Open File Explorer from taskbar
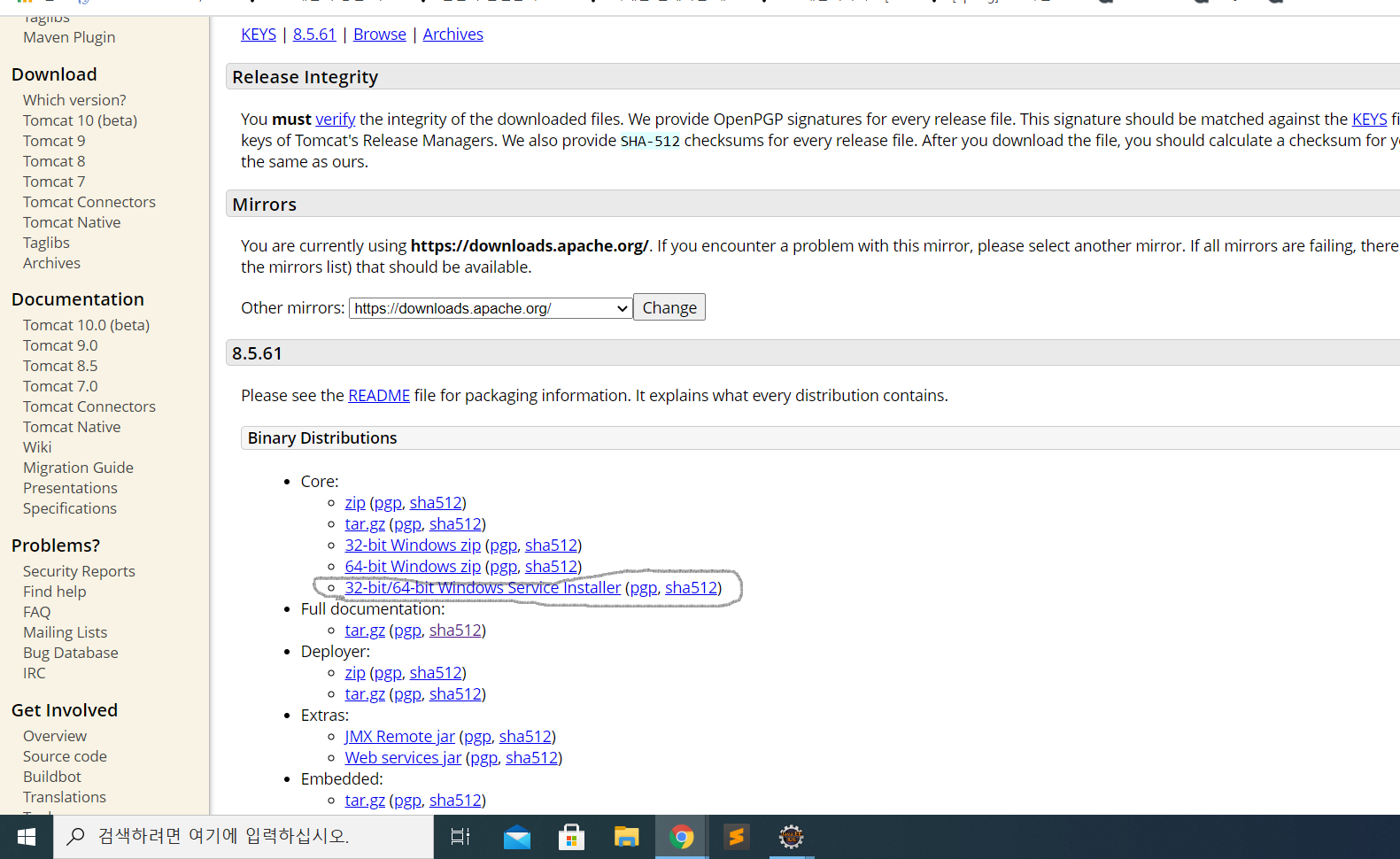The width and height of the screenshot is (1400, 859). [x=626, y=837]
